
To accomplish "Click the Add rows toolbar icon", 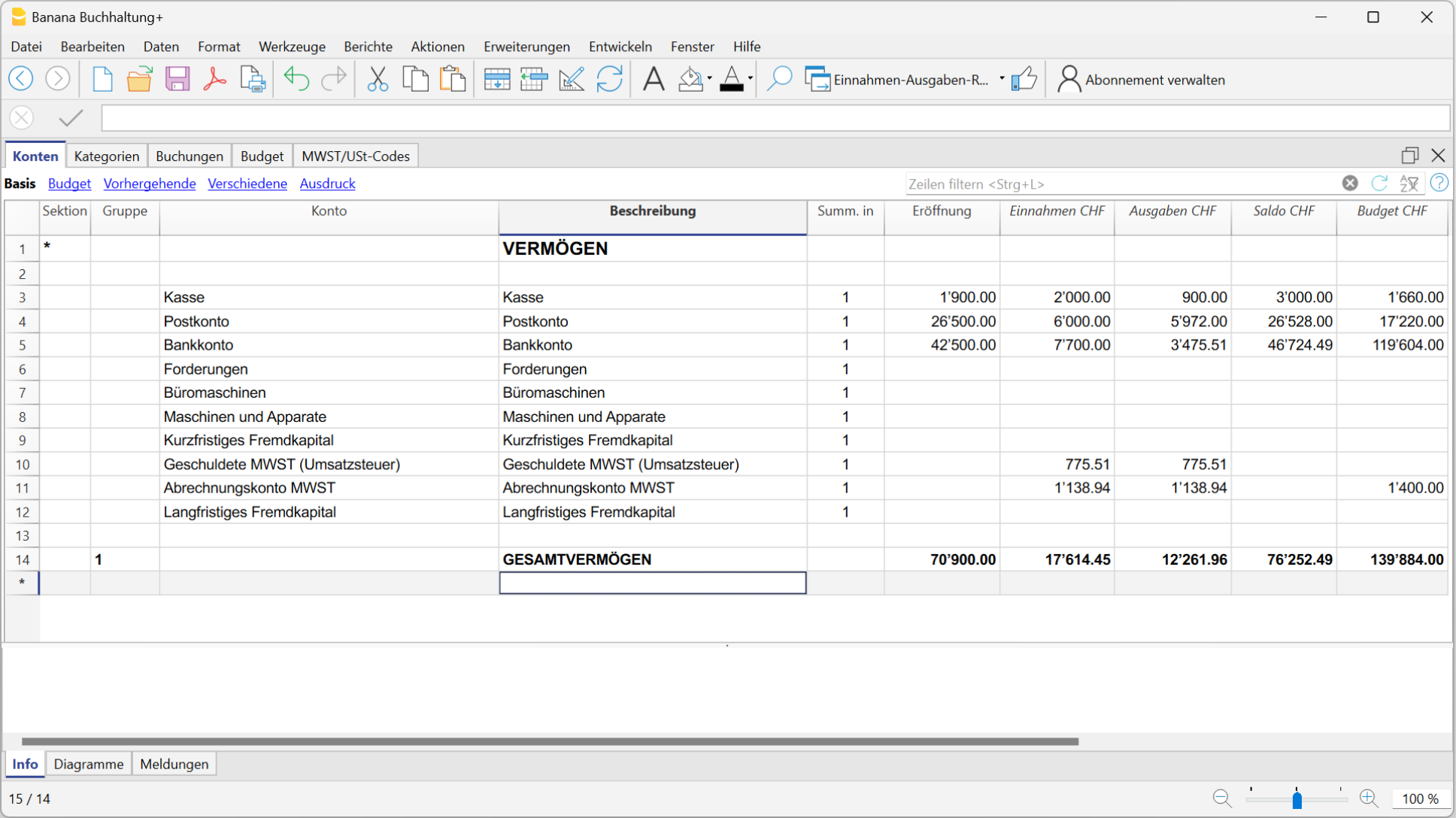I will [x=496, y=79].
